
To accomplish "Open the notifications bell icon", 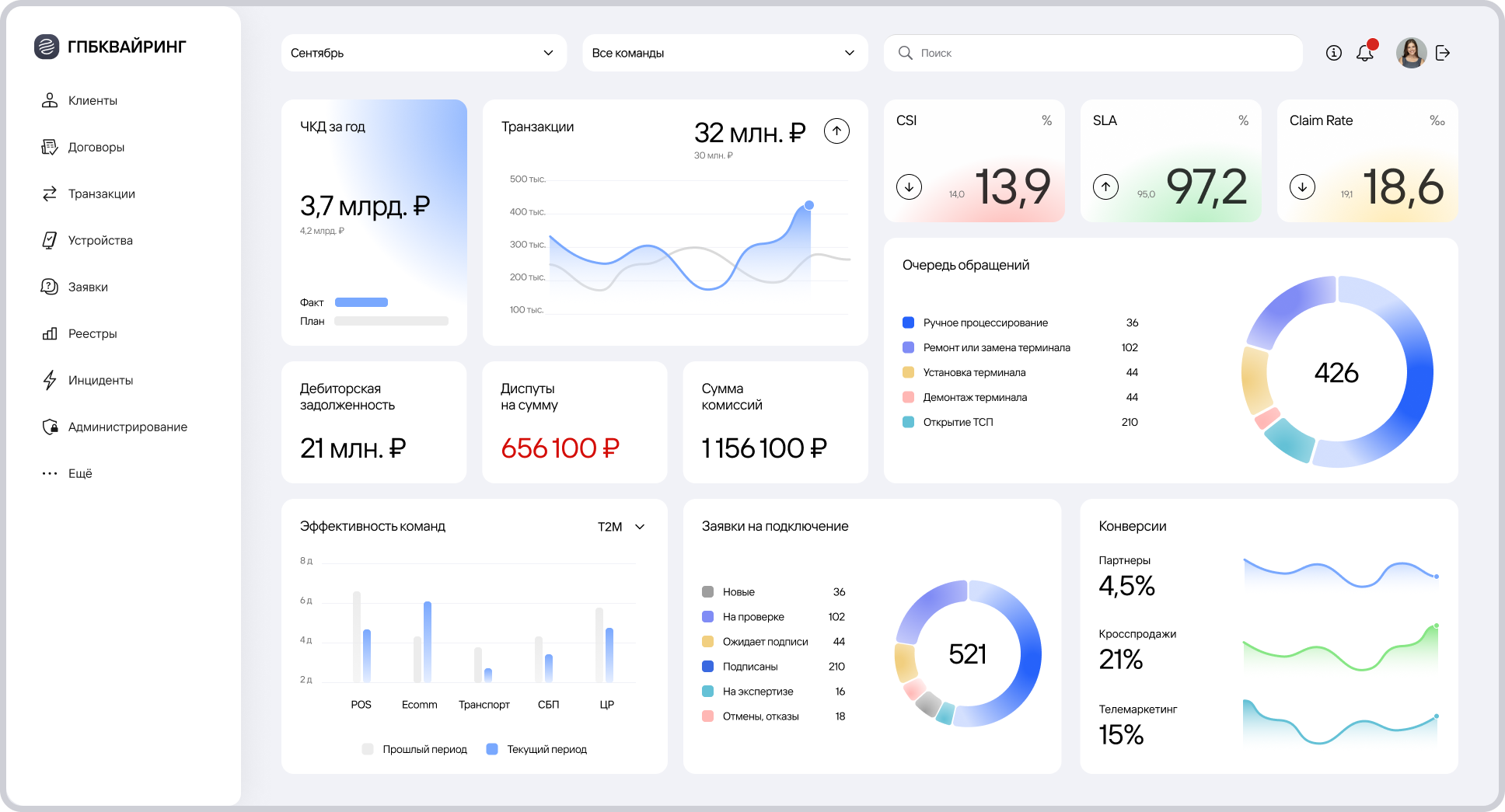I will [1365, 53].
